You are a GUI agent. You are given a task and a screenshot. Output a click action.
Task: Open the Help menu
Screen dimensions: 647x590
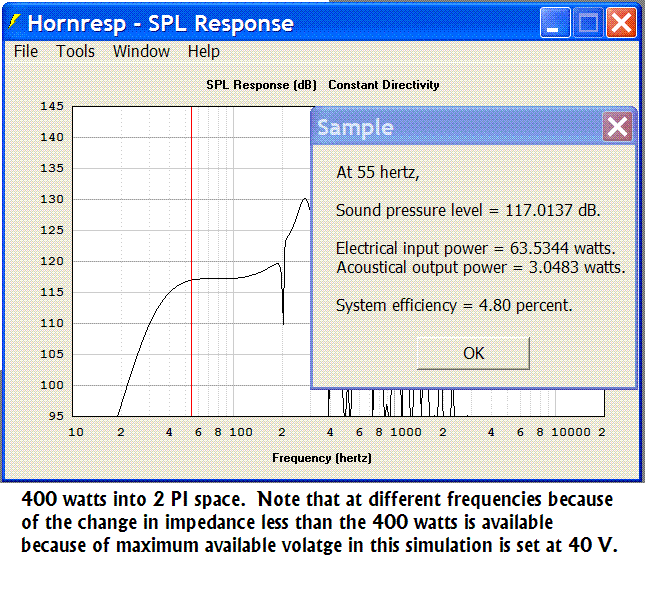click(203, 52)
